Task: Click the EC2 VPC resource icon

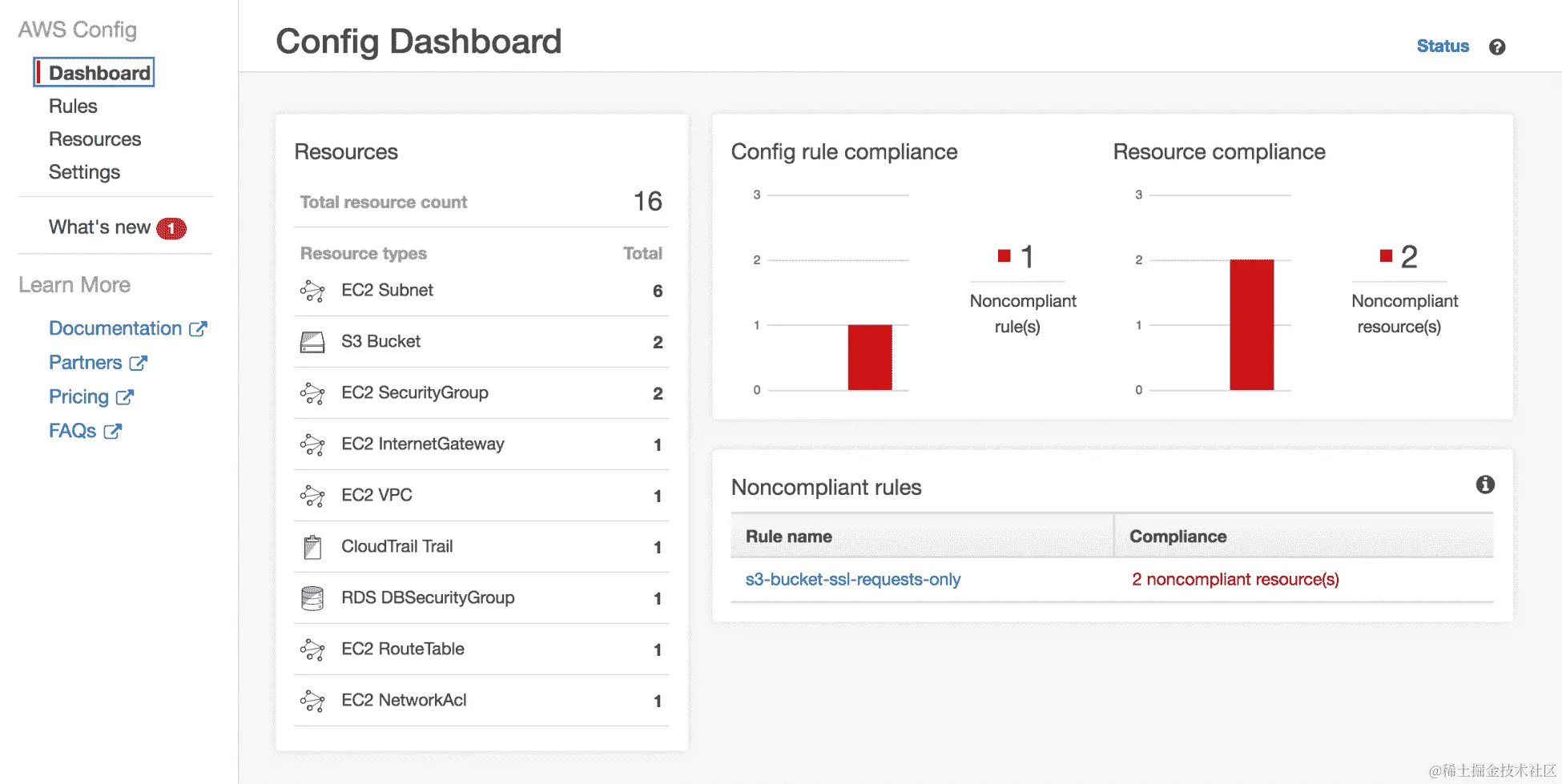Action: click(x=312, y=496)
